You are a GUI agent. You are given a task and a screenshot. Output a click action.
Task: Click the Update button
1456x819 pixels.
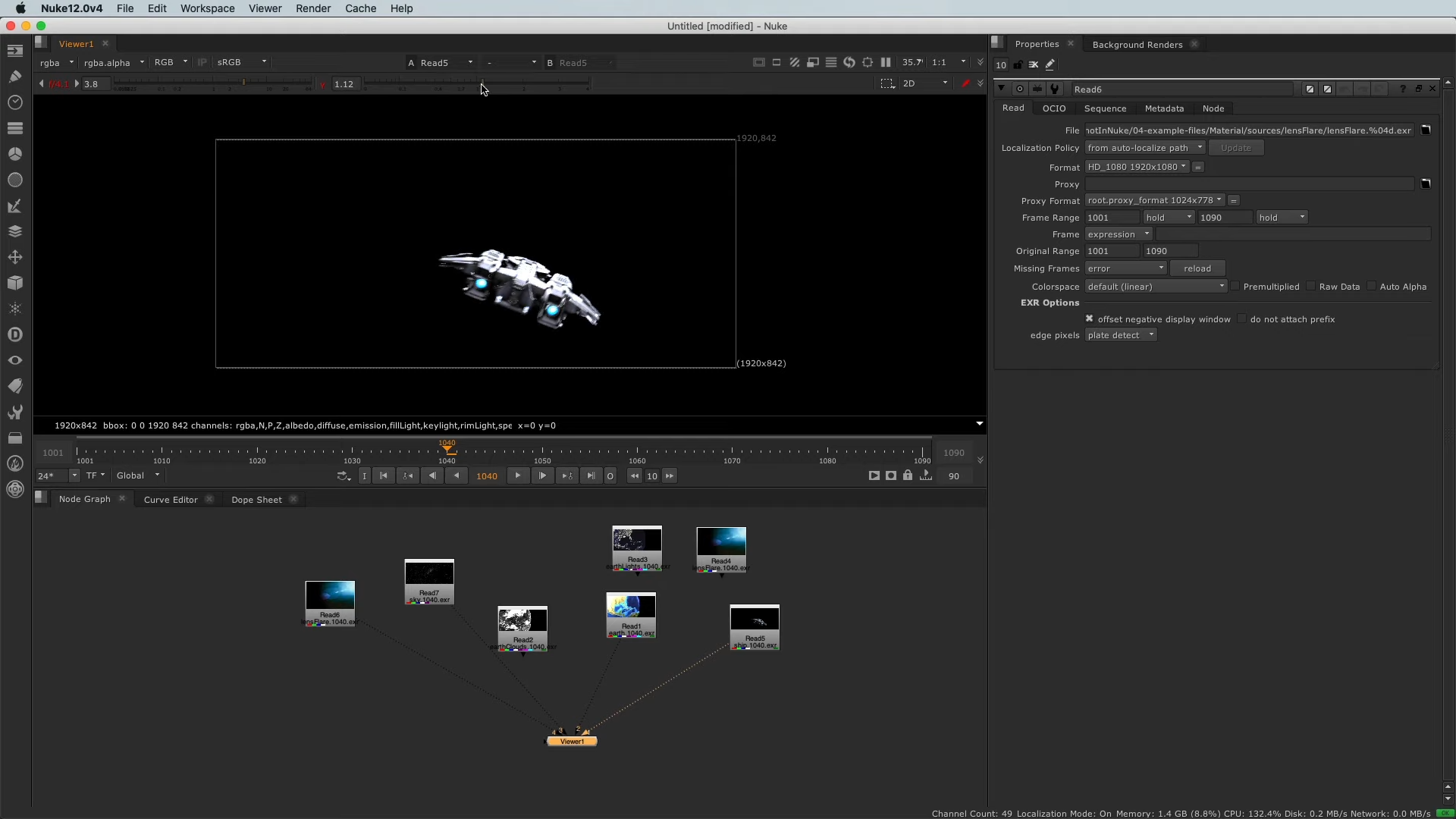pos(1236,148)
